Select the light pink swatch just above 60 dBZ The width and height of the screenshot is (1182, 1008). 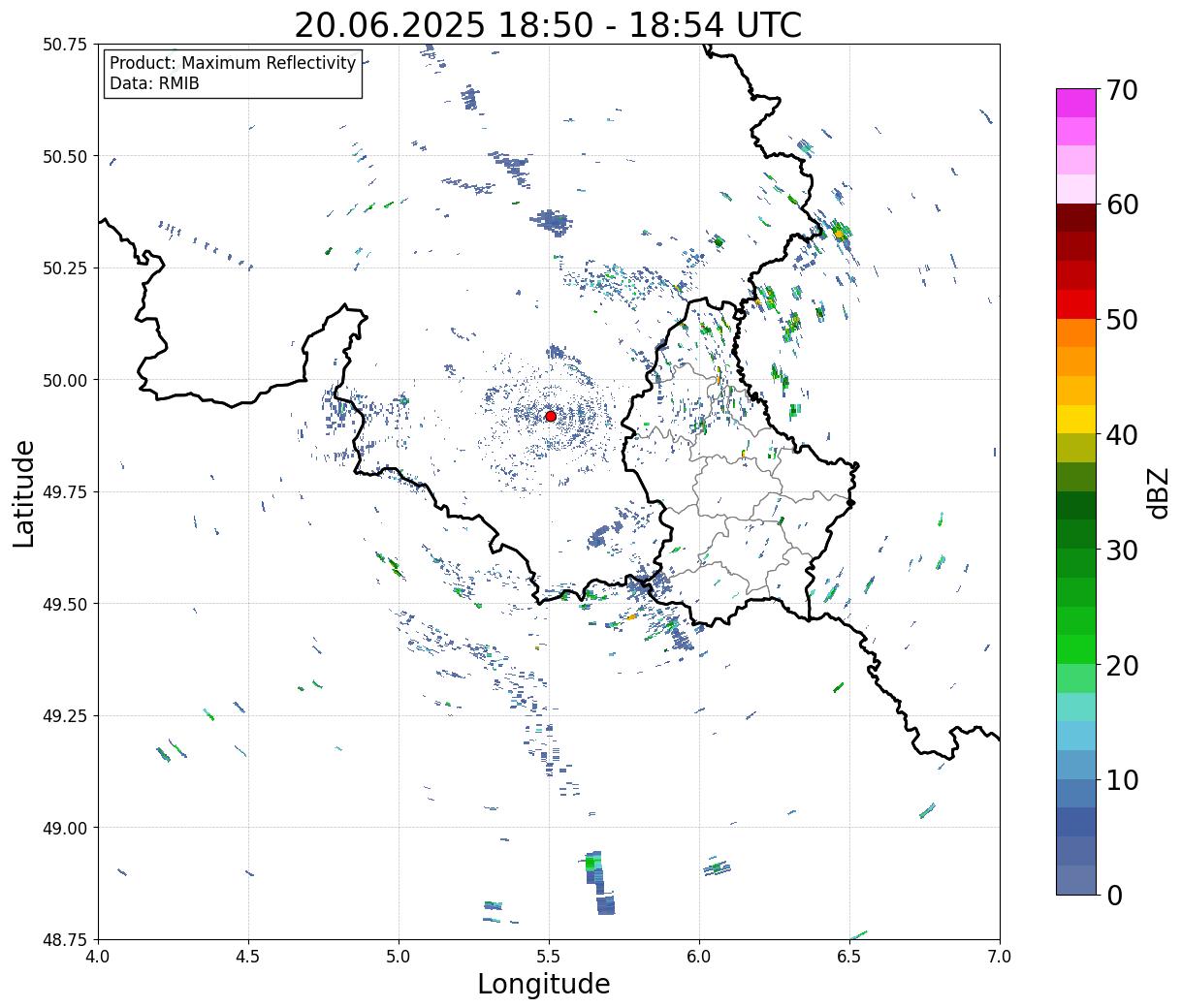[x=1076, y=189]
